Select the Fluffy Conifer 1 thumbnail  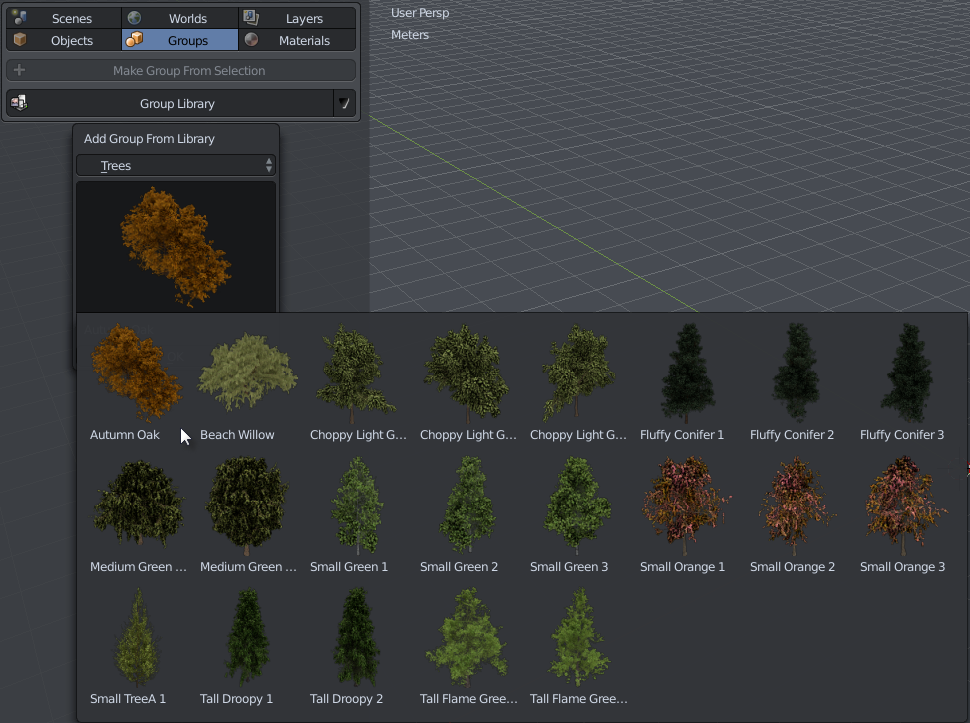click(686, 372)
